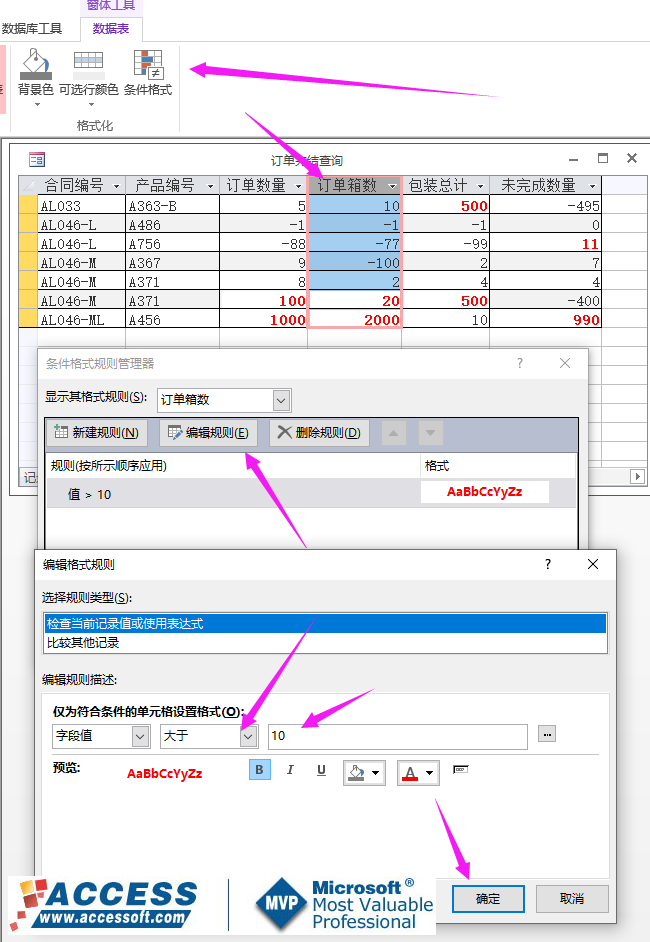The height and width of the screenshot is (942, 650).
Task: Click the 删除规则 button
Action: click(x=319, y=433)
